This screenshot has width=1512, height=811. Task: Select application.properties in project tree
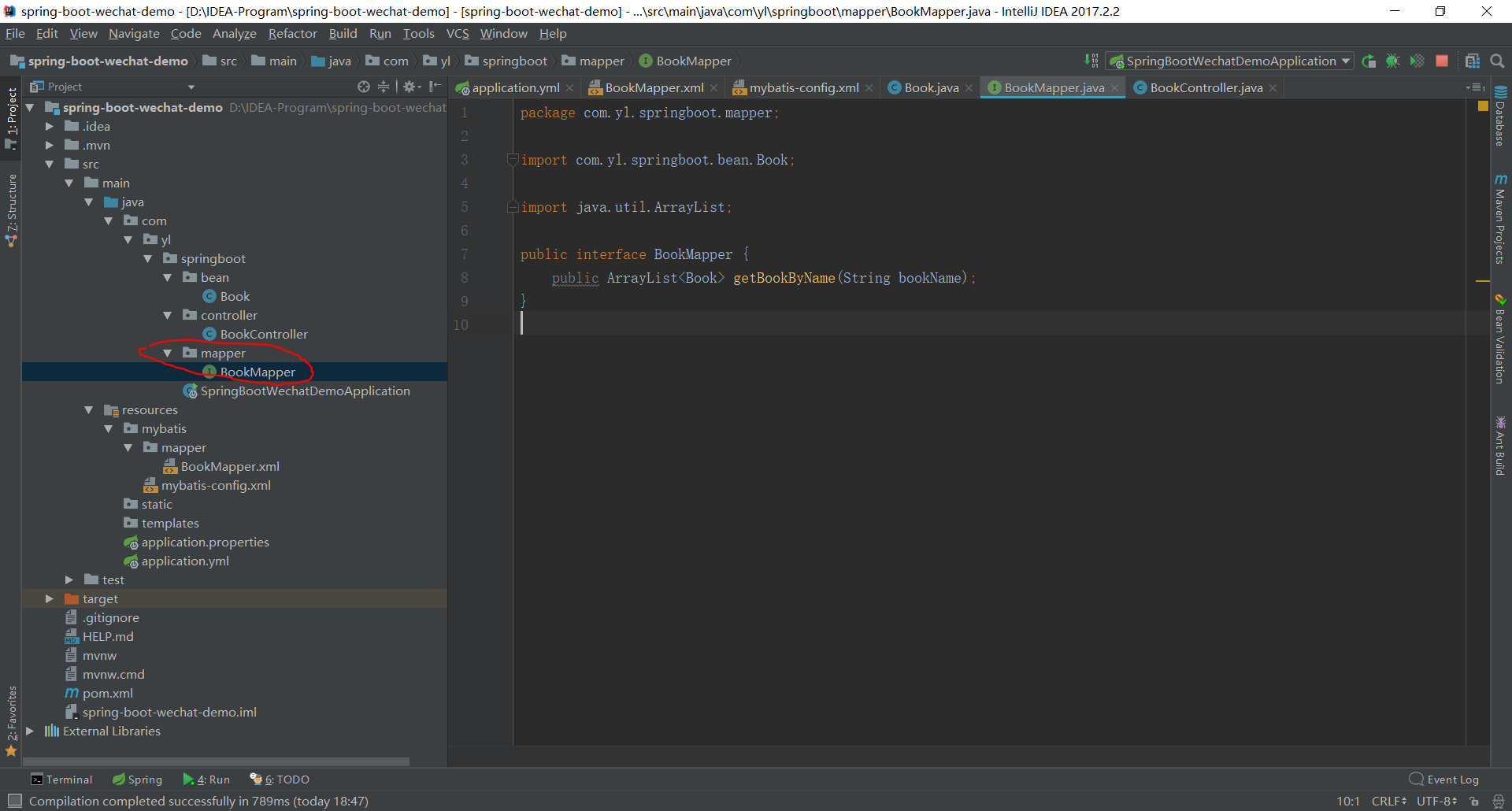(x=197, y=542)
